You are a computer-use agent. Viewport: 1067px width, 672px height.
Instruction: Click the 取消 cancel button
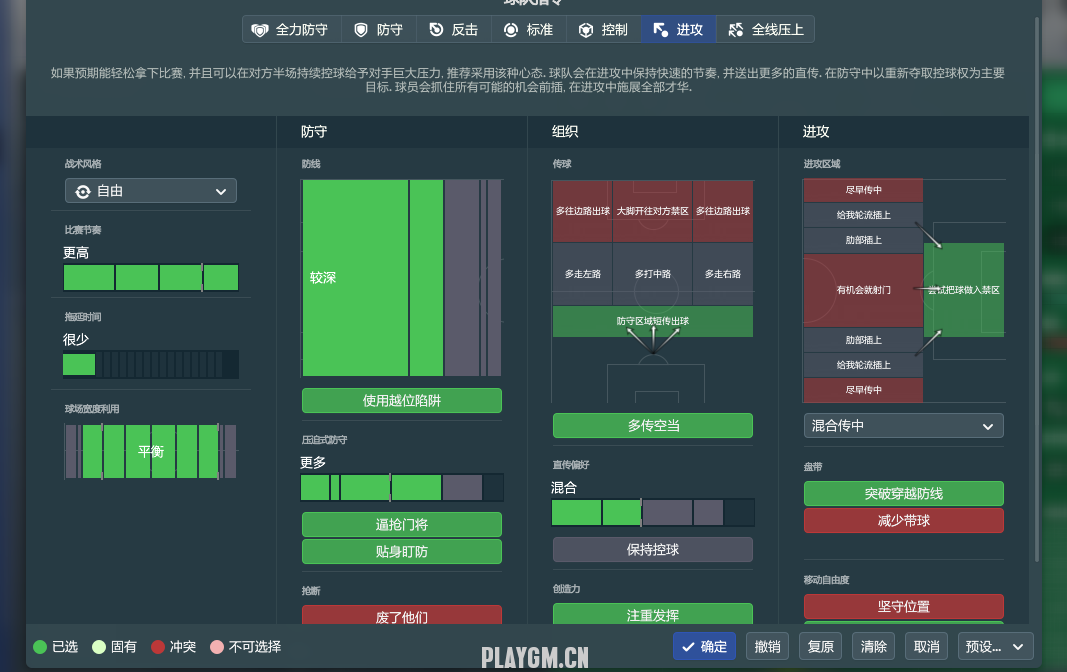[926, 647]
